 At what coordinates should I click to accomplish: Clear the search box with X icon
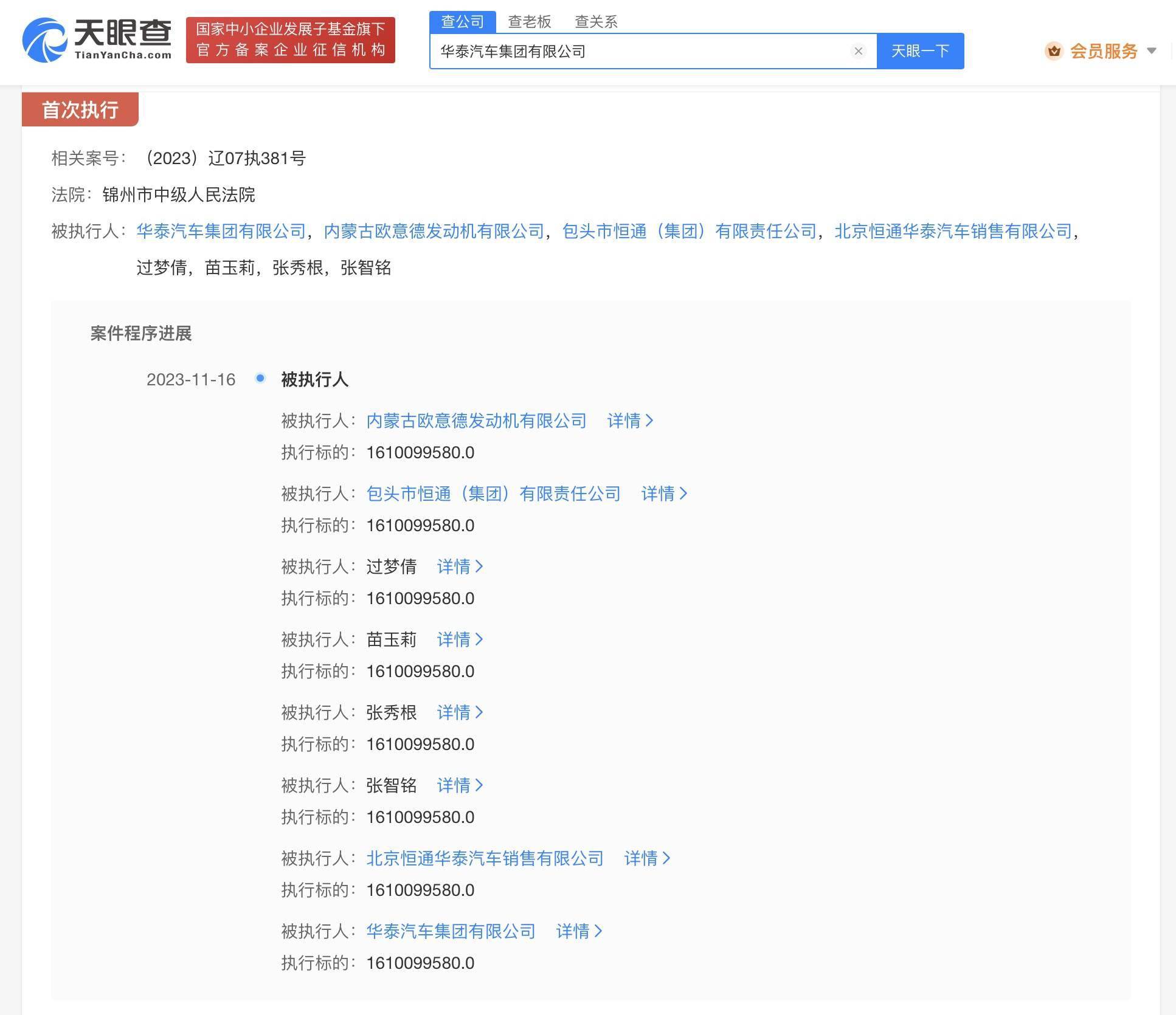click(858, 51)
